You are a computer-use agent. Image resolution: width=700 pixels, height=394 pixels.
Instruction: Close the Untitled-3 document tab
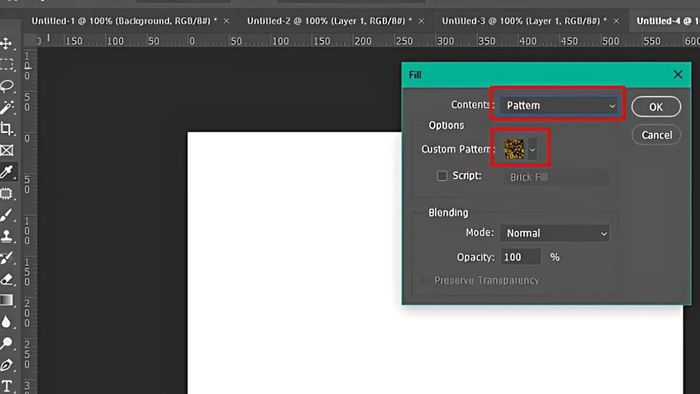616,21
